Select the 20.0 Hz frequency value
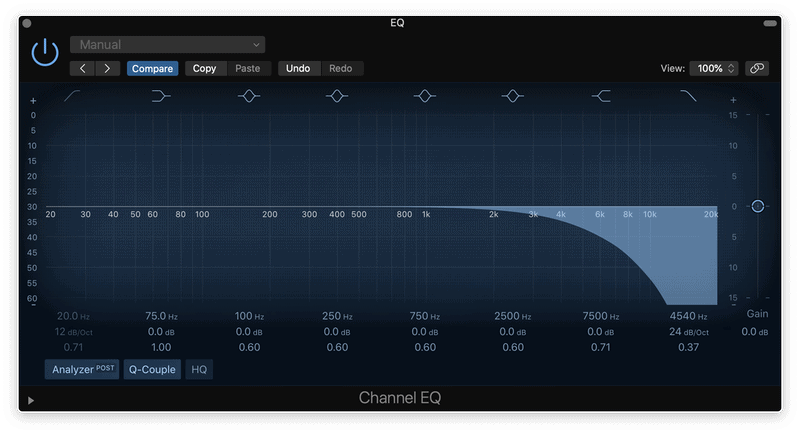 click(x=73, y=316)
